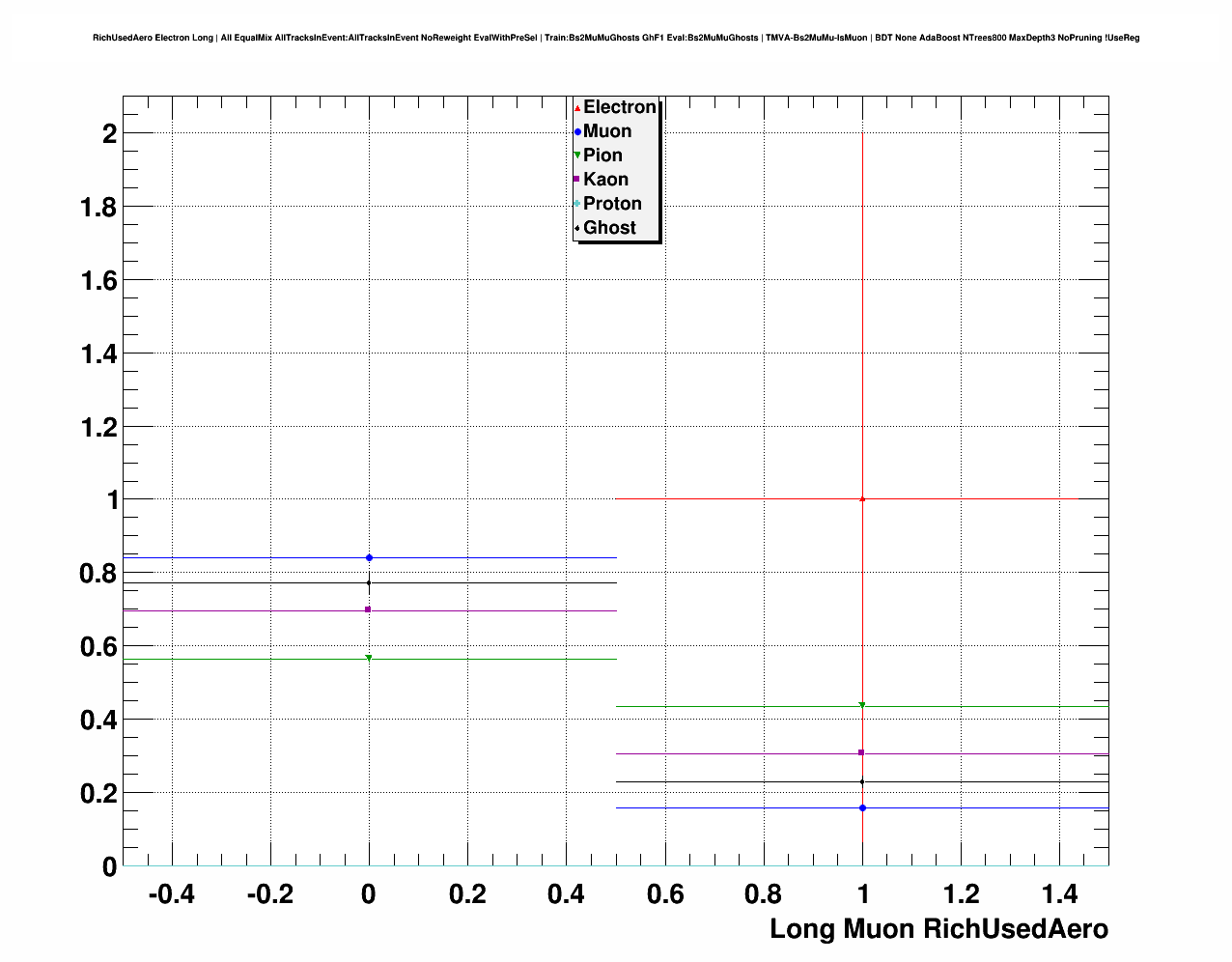1232x962 pixels.
Task: Click y-axis label 2
Action: [x=110, y=133]
